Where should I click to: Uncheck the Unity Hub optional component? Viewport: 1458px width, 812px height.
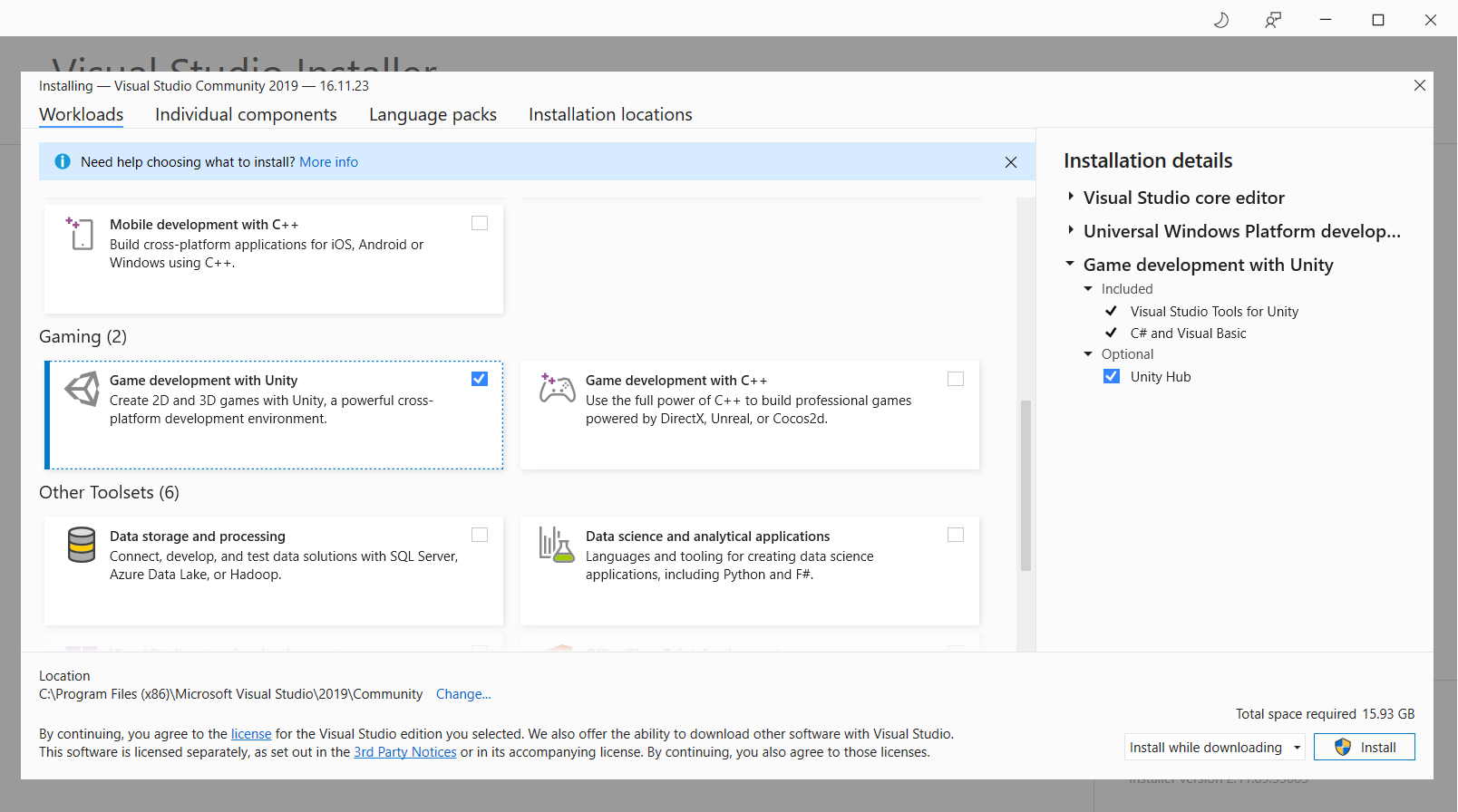tap(1112, 376)
